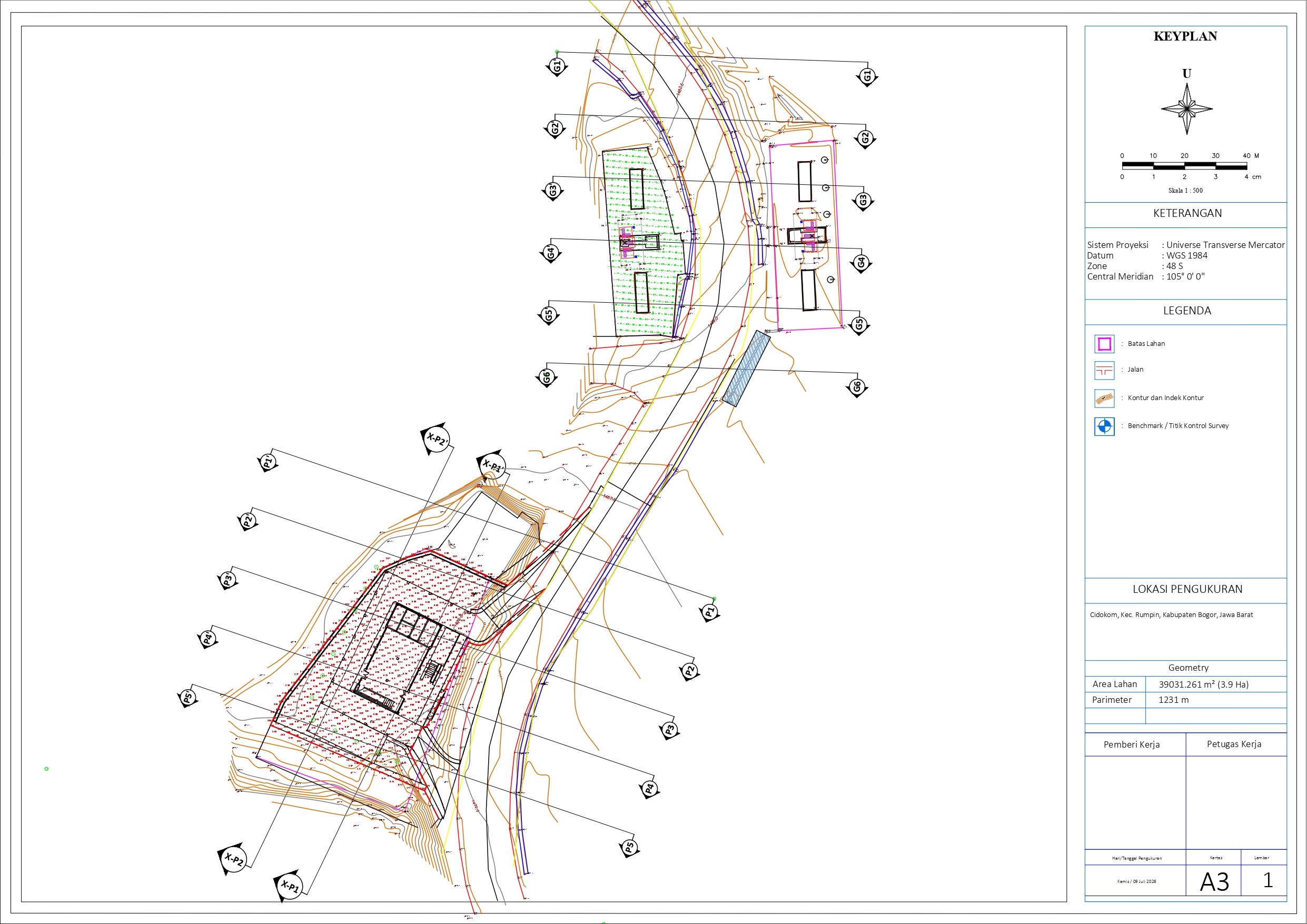Click ': Universe Transverse Mercator' value
The height and width of the screenshot is (924, 1307).
click(1223, 245)
